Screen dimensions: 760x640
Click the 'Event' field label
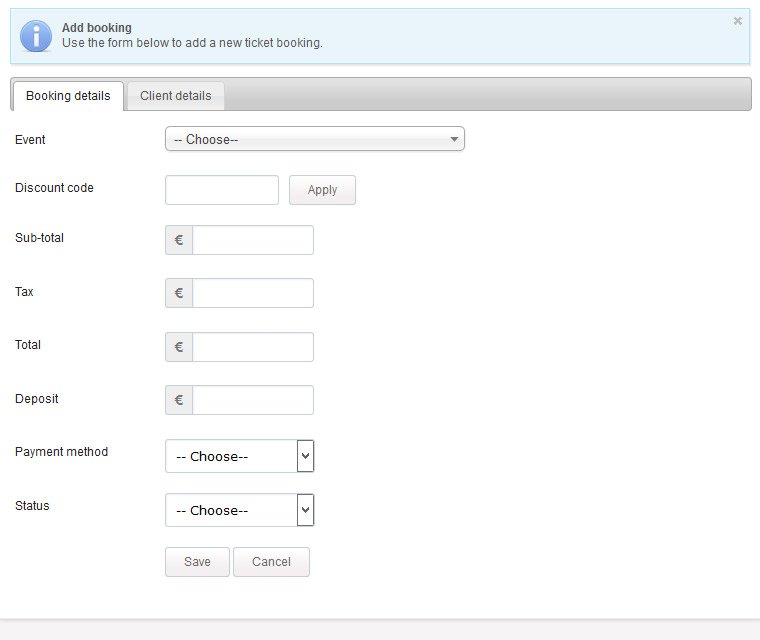click(30, 140)
